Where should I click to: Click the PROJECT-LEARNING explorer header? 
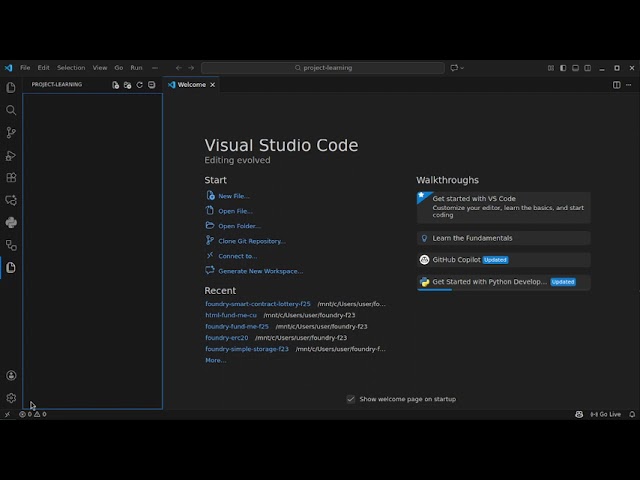click(x=57, y=84)
